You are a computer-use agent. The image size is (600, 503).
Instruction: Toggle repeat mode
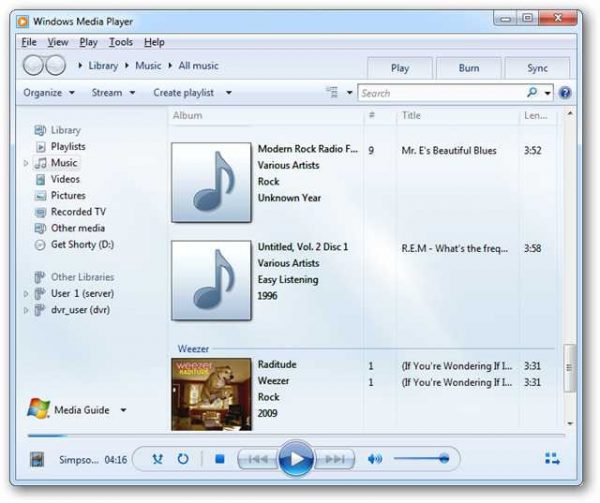[183, 459]
